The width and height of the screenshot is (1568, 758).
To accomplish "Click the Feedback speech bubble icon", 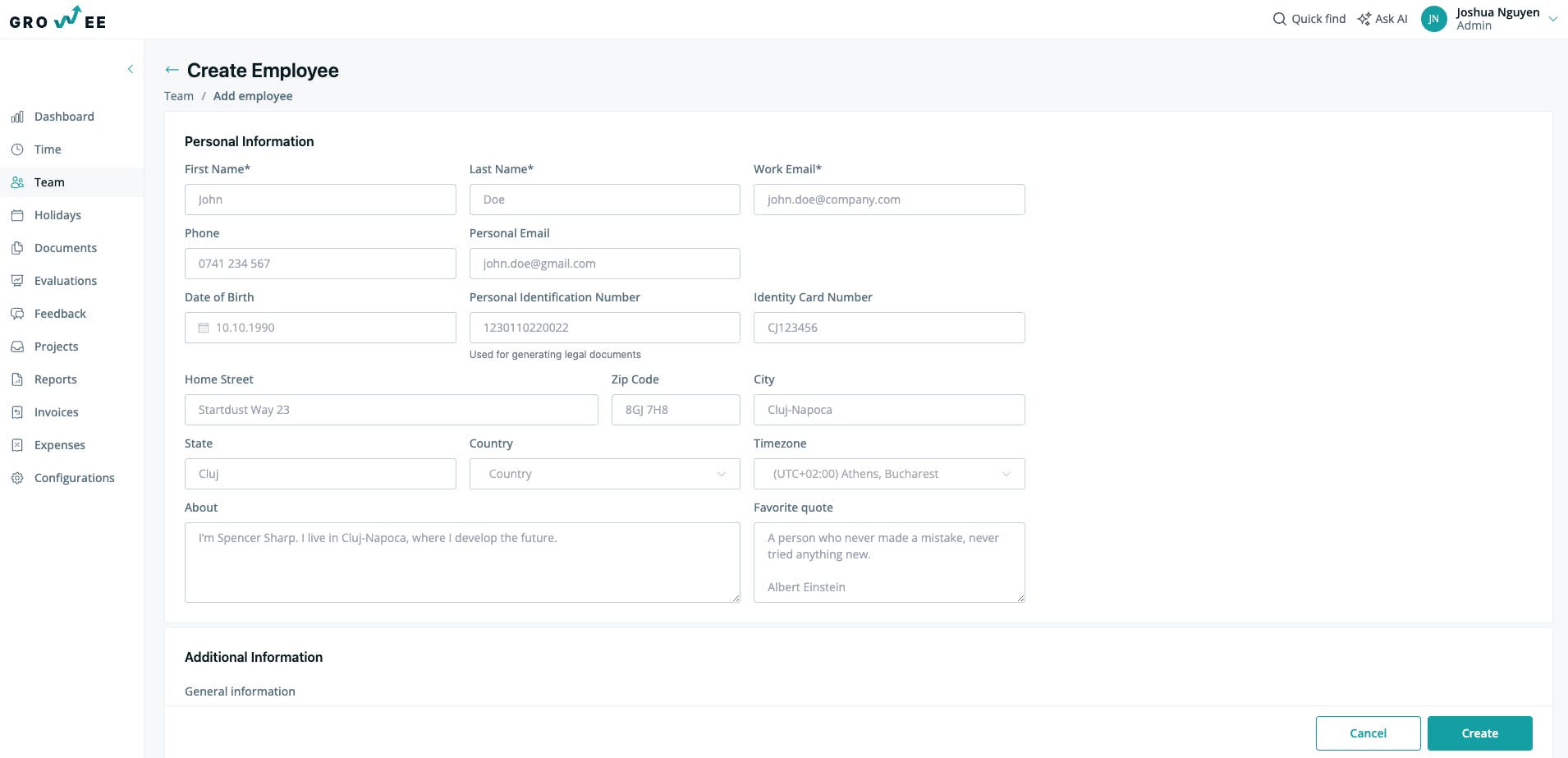I will [x=17, y=314].
